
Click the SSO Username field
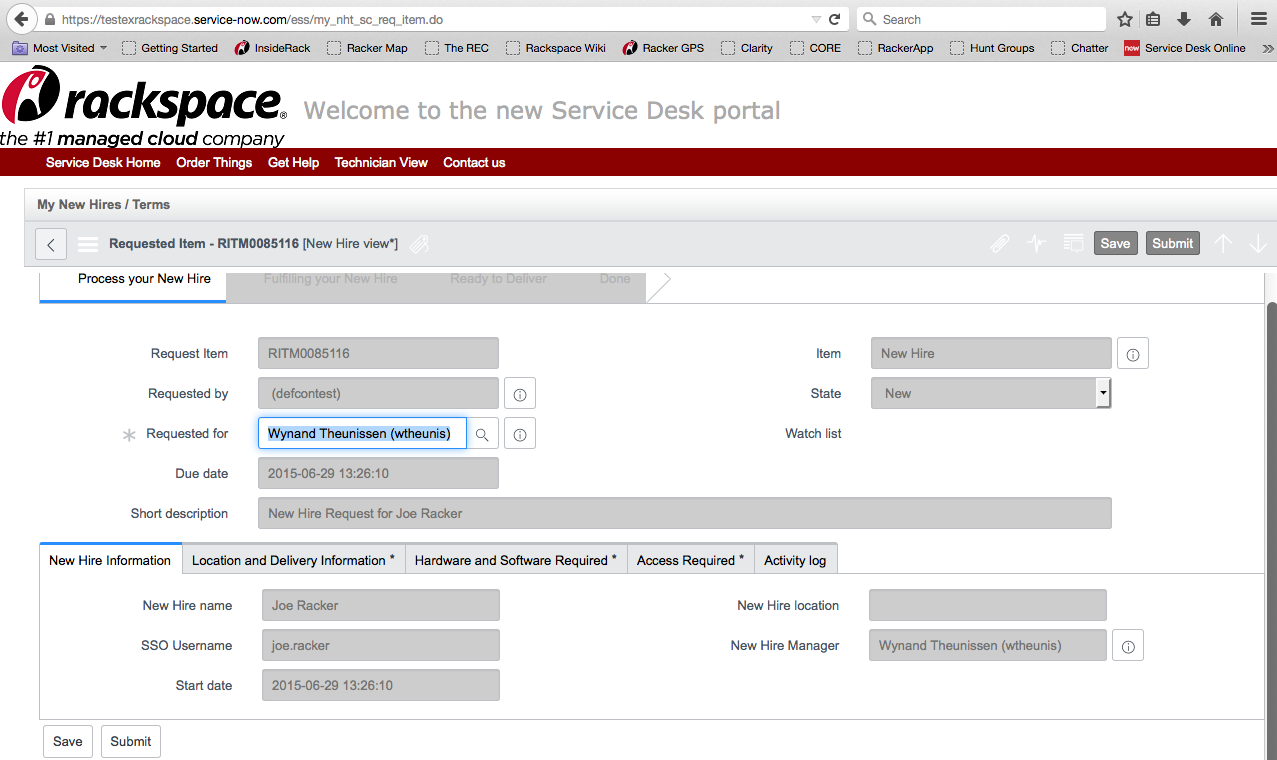pos(381,645)
